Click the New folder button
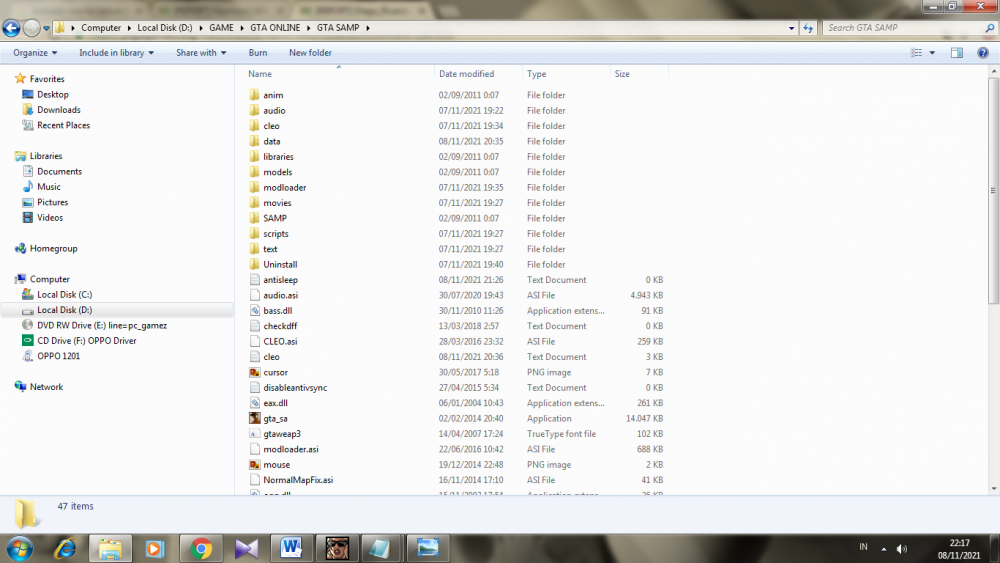1000x563 pixels. point(310,53)
